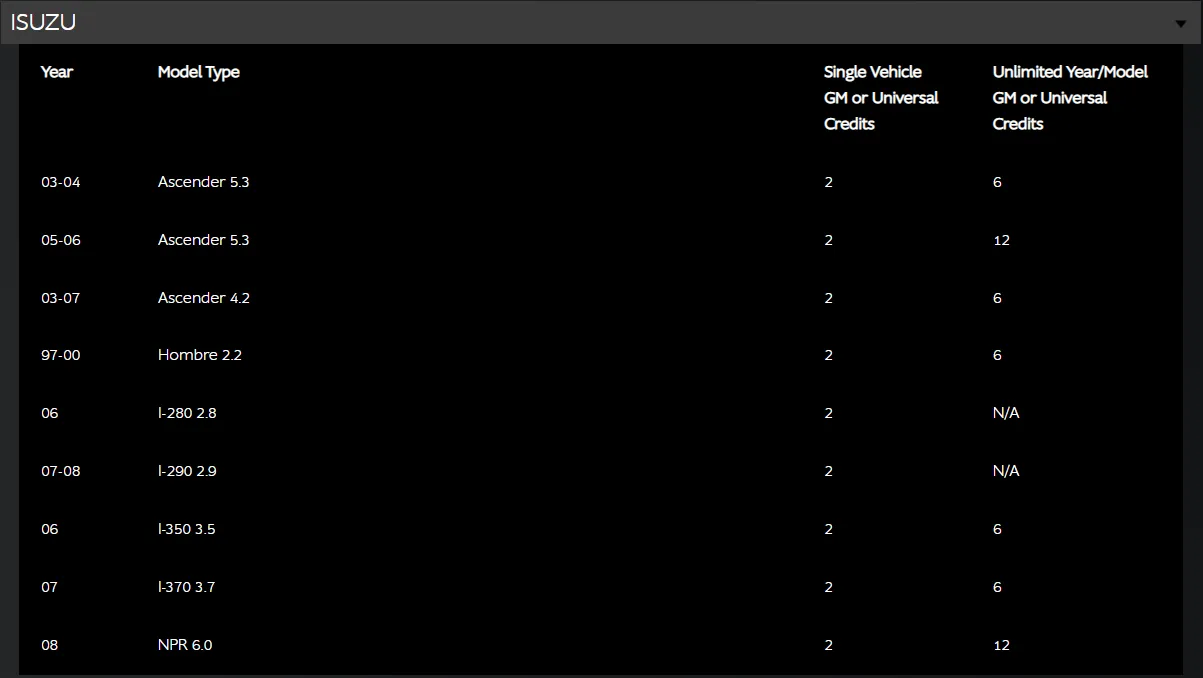Click the NPR 6.0 model
Image resolution: width=1203 pixels, height=678 pixels.
[185, 645]
